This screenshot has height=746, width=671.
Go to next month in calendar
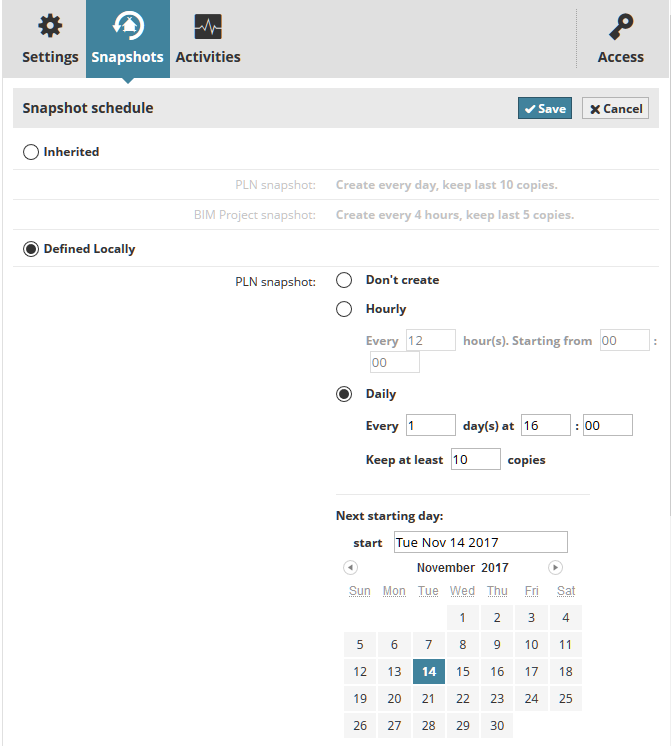(x=556, y=568)
